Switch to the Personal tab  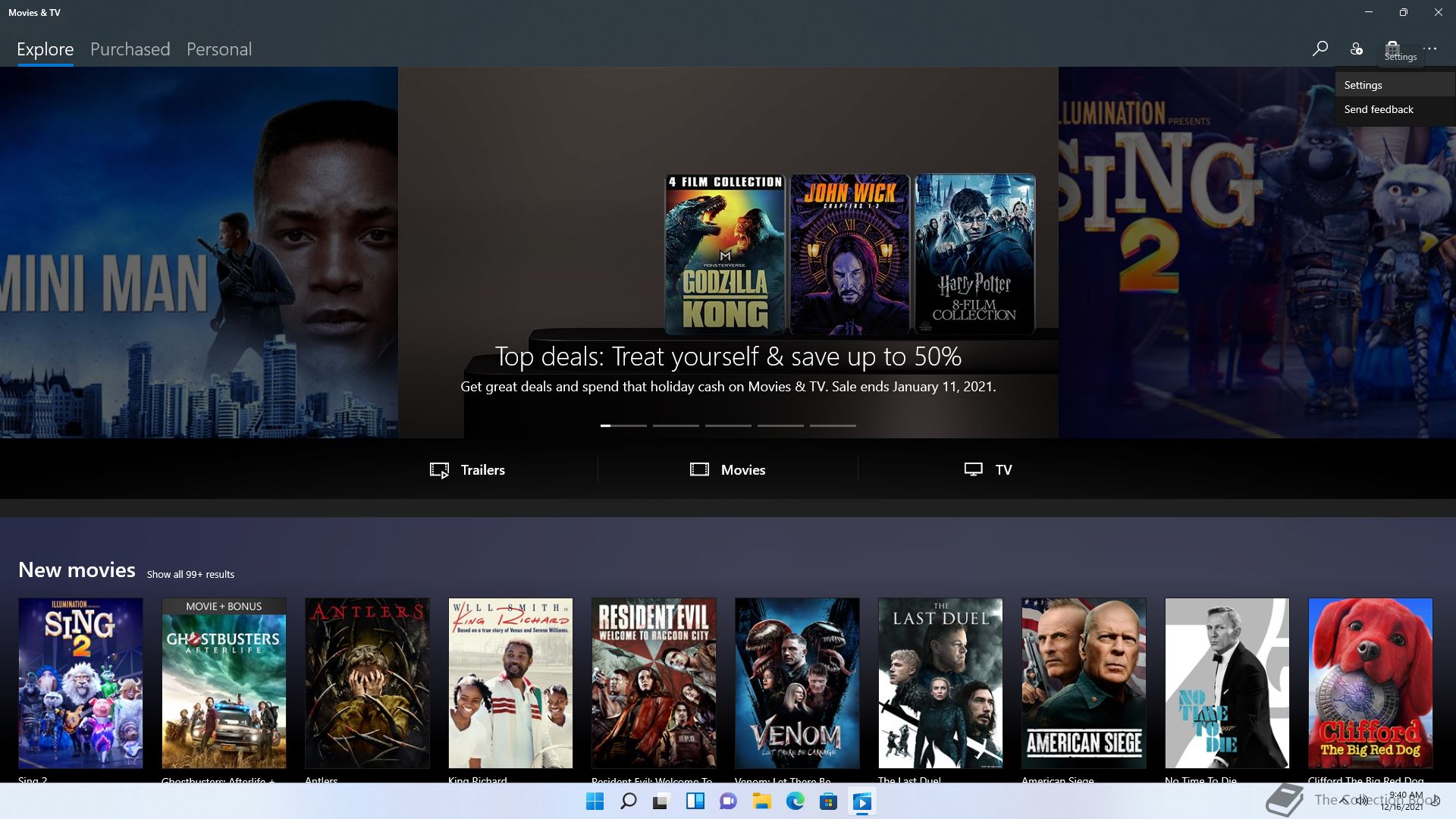[x=219, y=49]
